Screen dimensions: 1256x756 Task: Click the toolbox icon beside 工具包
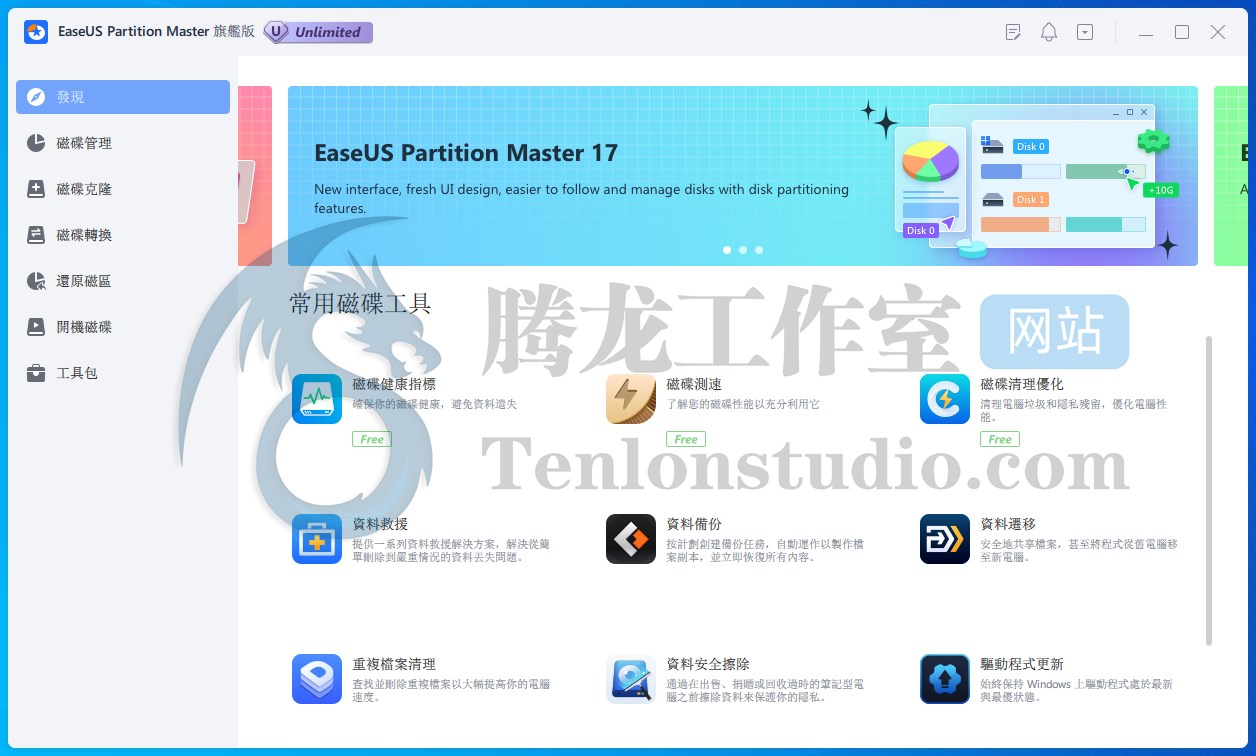click(x=36, y=373)
